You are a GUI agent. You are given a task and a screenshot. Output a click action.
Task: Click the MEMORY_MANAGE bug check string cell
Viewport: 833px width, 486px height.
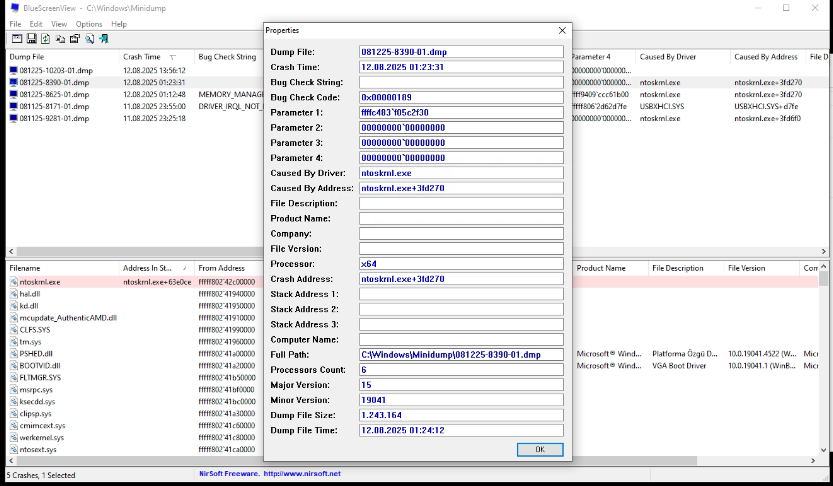point(231,94)
